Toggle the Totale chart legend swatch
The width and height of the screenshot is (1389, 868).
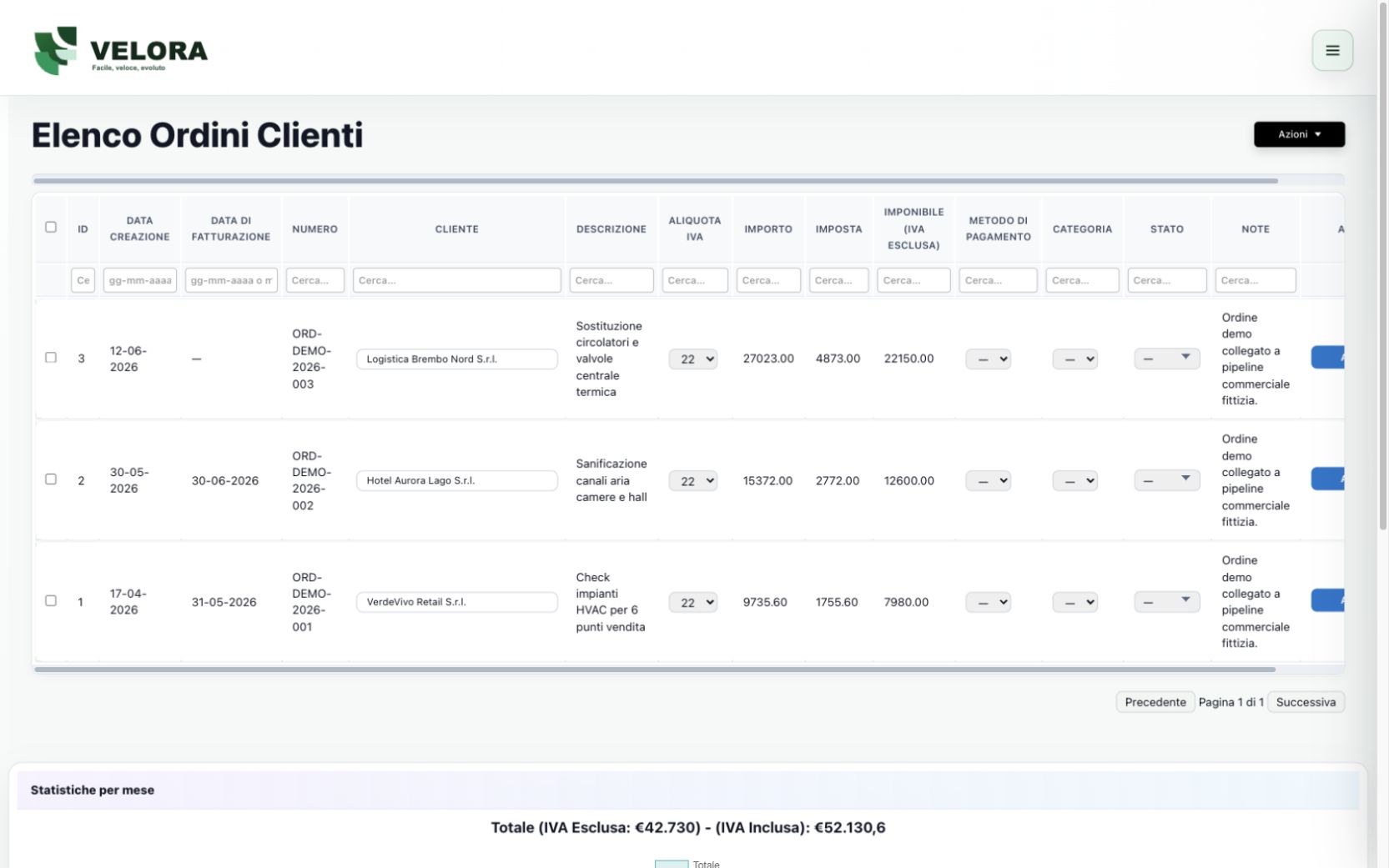672,864
